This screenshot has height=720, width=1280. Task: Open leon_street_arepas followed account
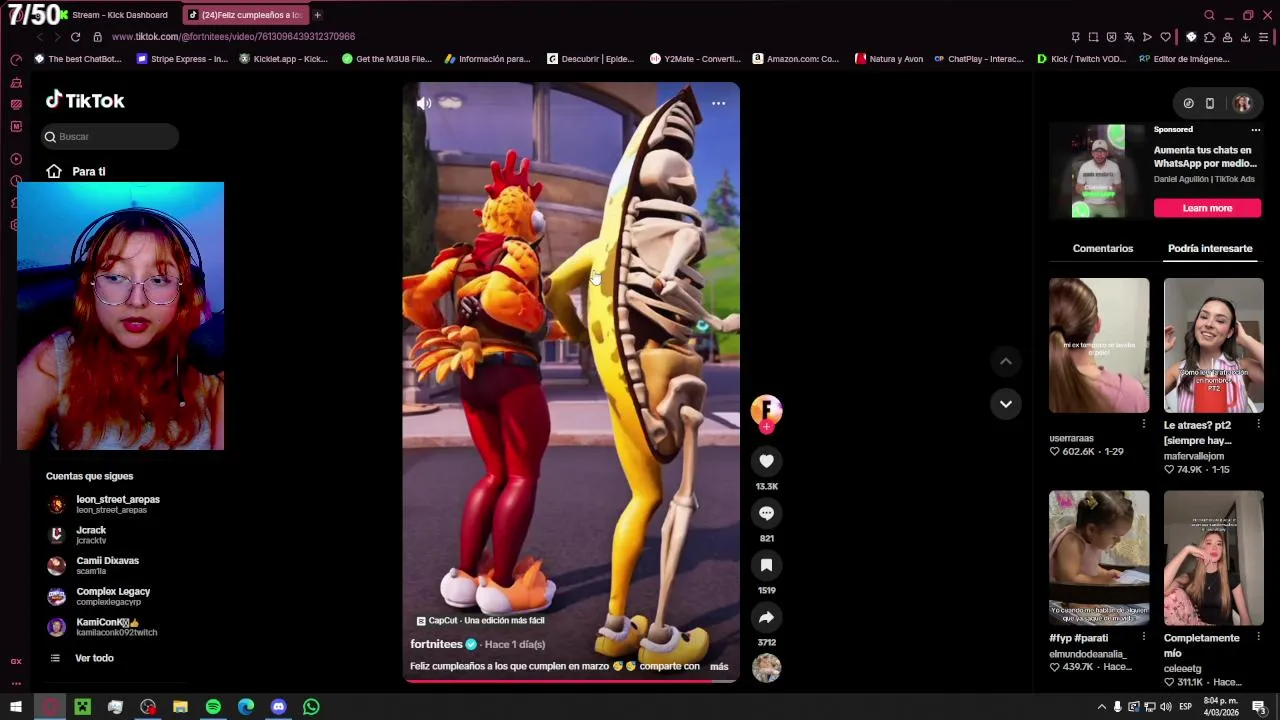tap(104, 504)
